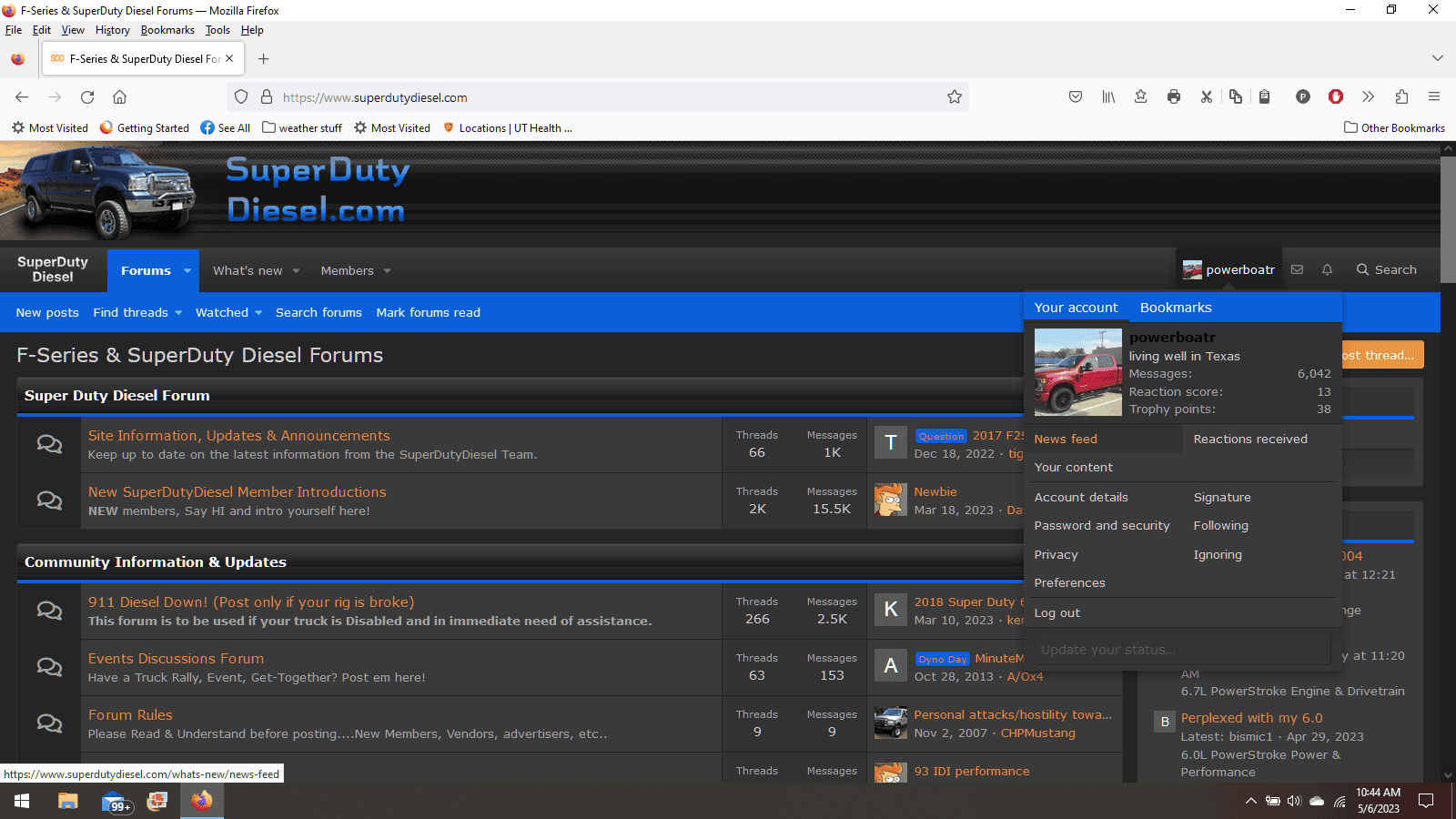Viewport: 1456px width, 819px height.
Task: Open the alerts bell icon
Action: (1327, 269)
